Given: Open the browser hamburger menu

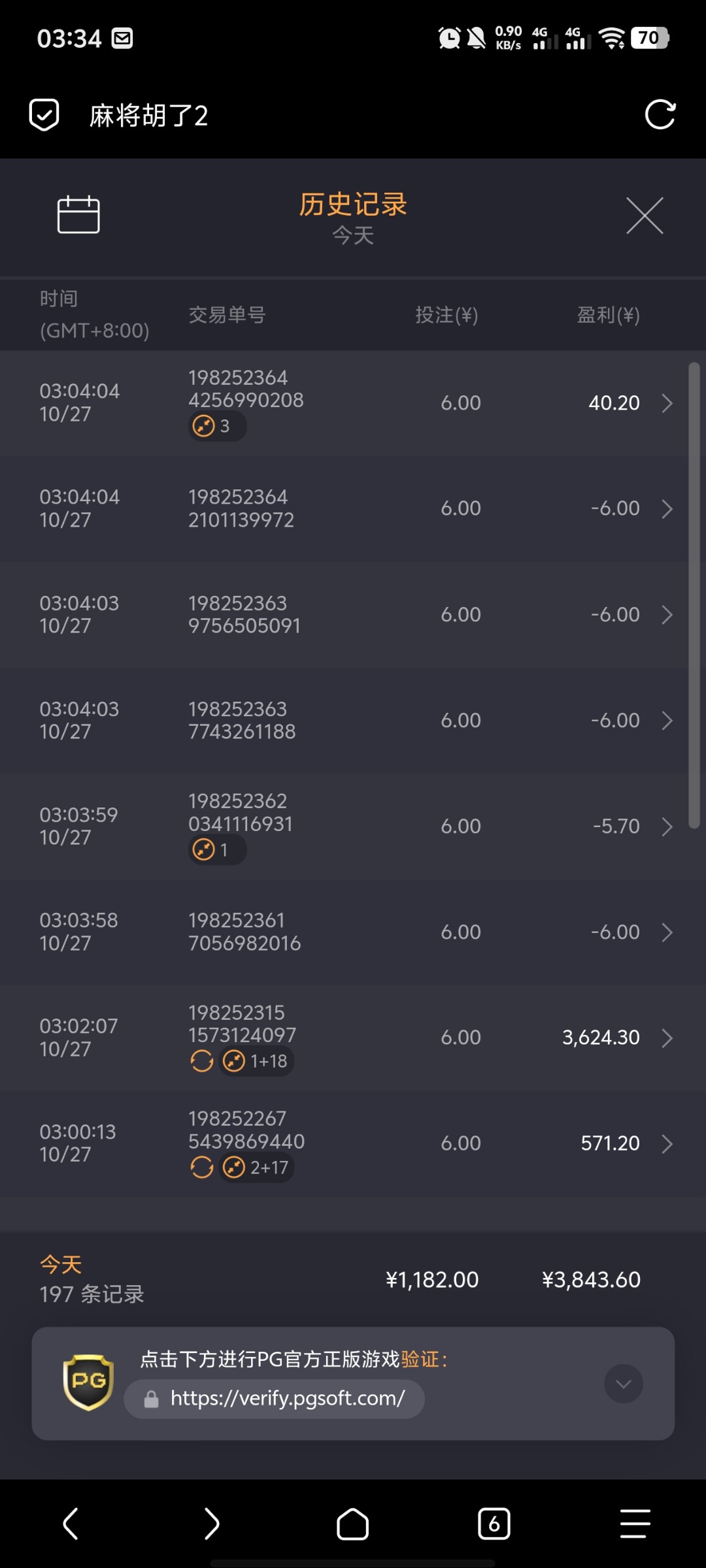Looking at the screenshot, I should [x=635, y=1524].
